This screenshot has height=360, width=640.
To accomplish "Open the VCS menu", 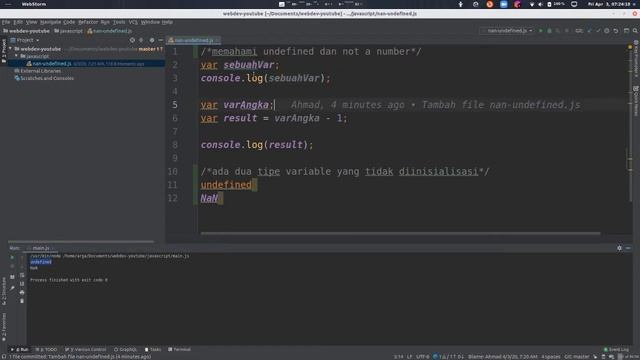I will click(x=133, y=22).
